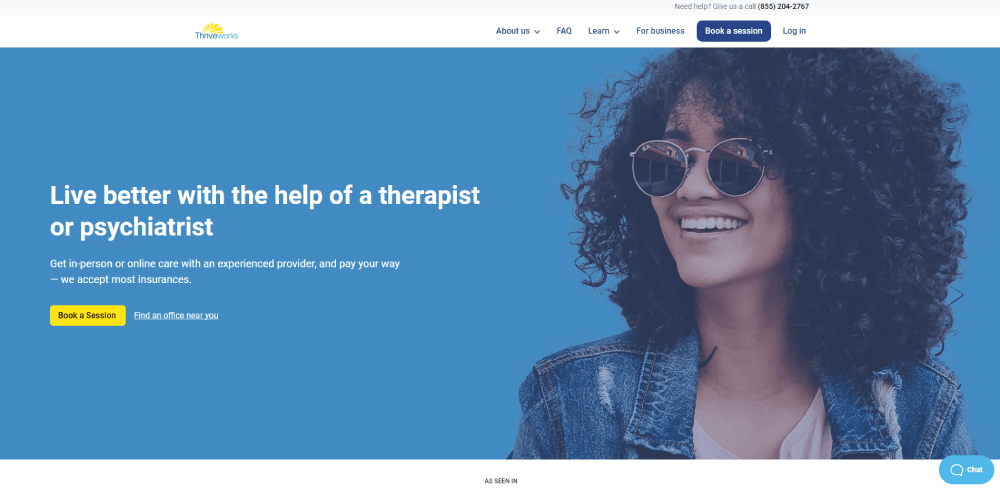The height and width of the screenshot is (488, 1000).
Task: Click the Need help? Give us a call text
Action: coord(715,7)
